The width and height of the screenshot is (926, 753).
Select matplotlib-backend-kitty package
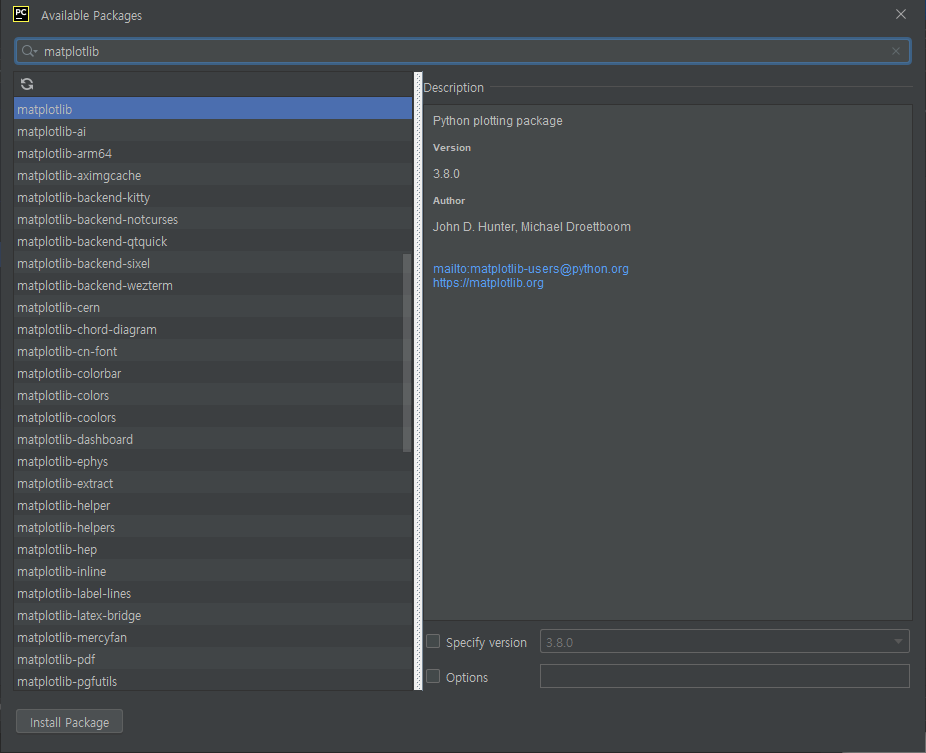[213, 197]
